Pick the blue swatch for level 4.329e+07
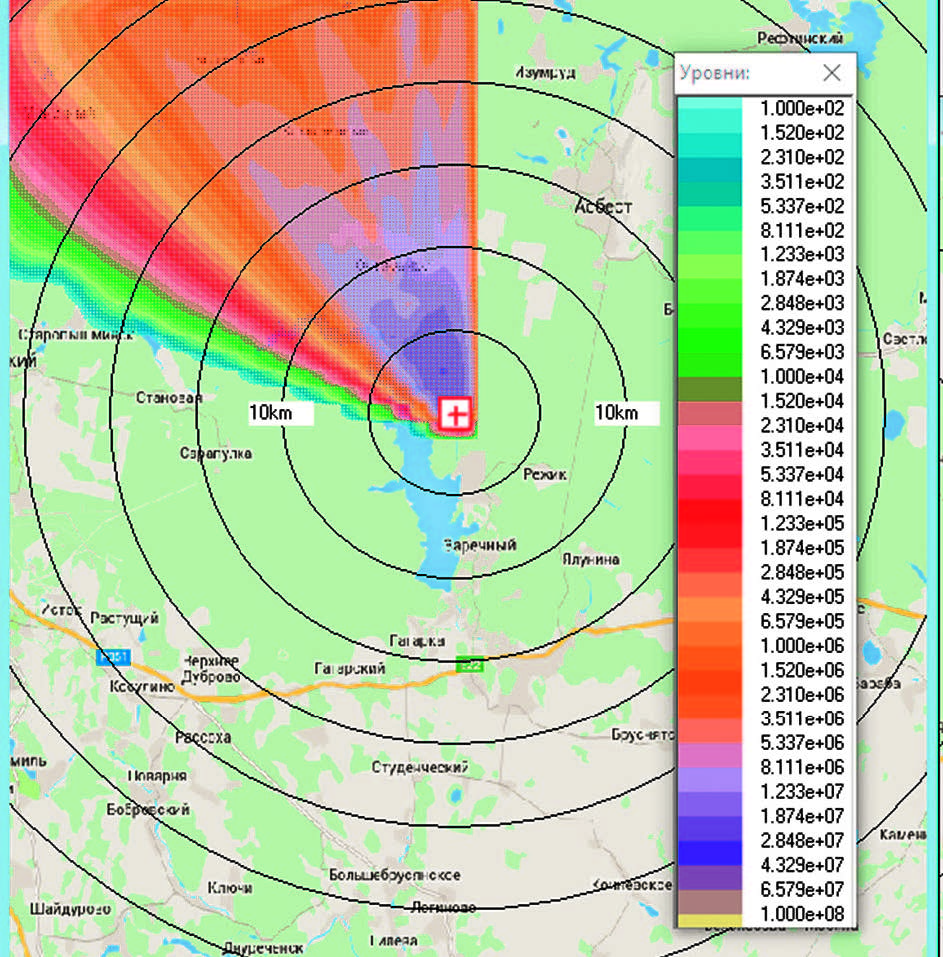 coord(709,853)
